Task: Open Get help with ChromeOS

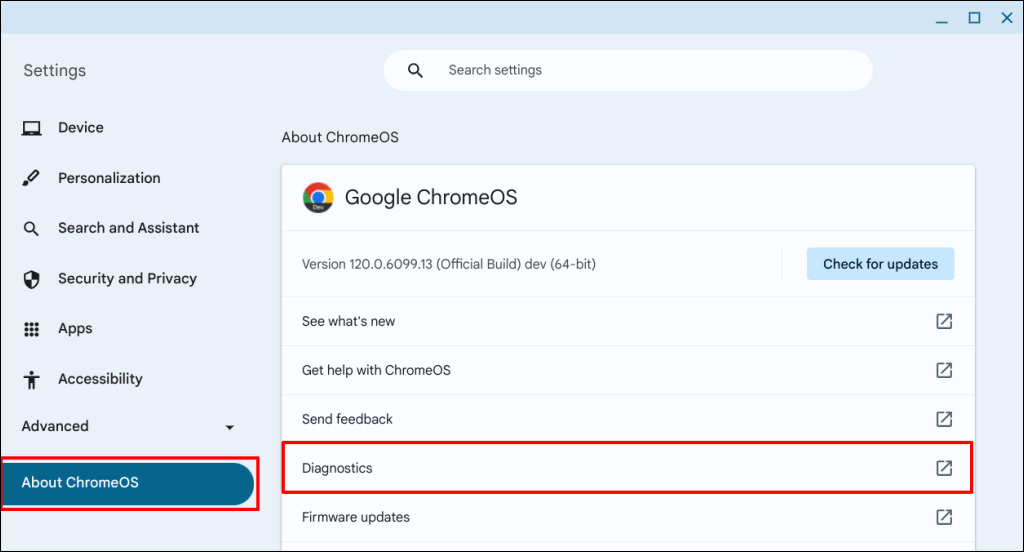Action: pos(376,370)
